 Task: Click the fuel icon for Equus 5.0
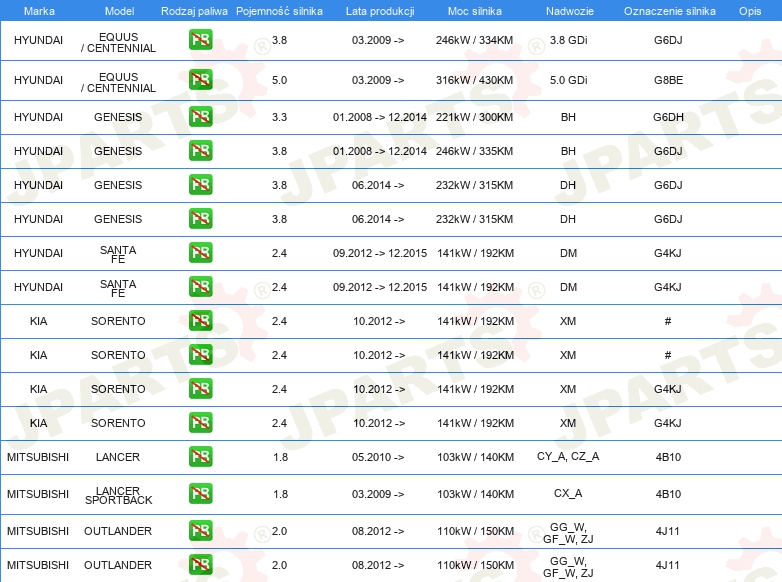(200, 80)
